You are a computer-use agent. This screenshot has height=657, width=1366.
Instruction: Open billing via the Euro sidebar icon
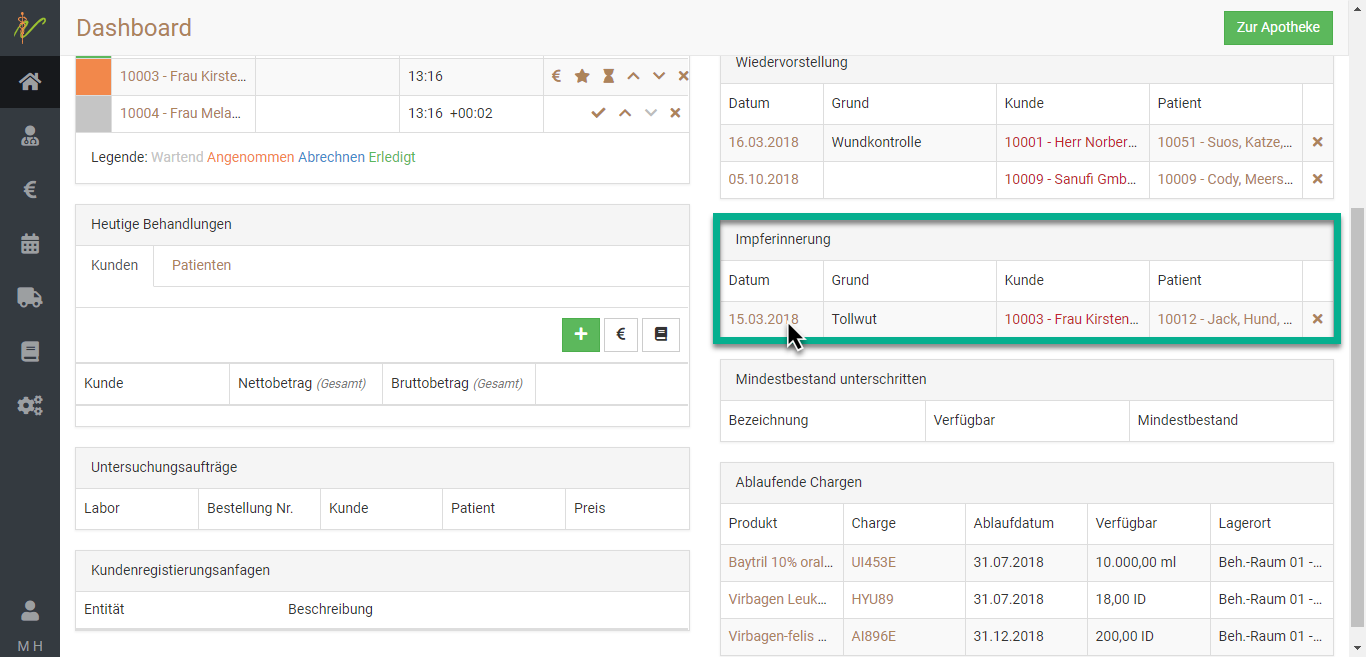(30, 189)
